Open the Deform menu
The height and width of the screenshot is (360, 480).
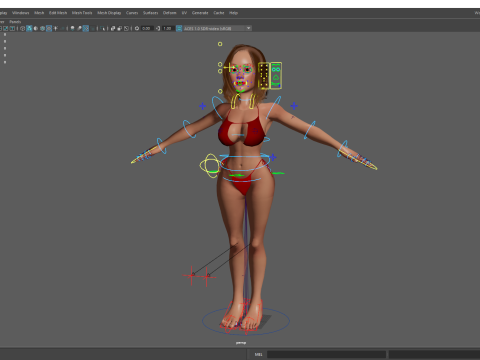170,13
